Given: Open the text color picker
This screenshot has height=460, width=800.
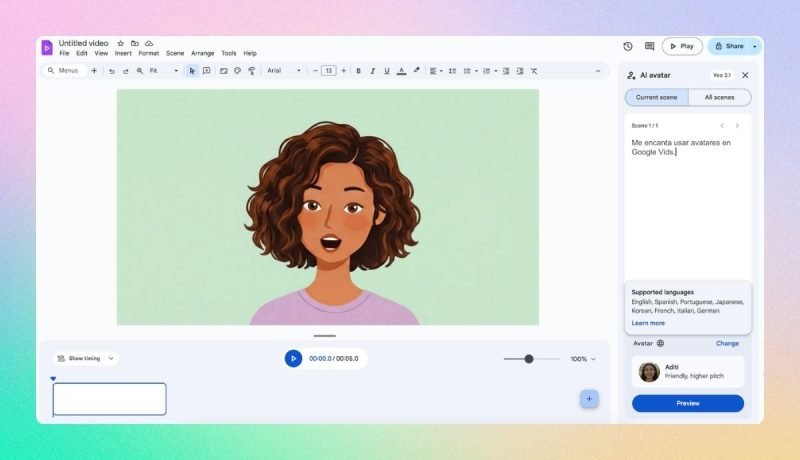Looking at the screenshot, I should [402, 71].
